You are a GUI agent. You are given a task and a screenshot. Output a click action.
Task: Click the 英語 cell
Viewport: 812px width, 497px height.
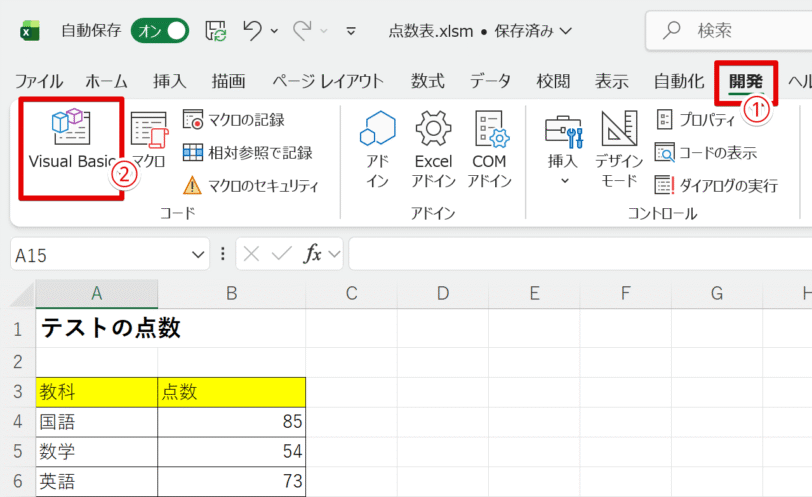click(x=97, y=481)
